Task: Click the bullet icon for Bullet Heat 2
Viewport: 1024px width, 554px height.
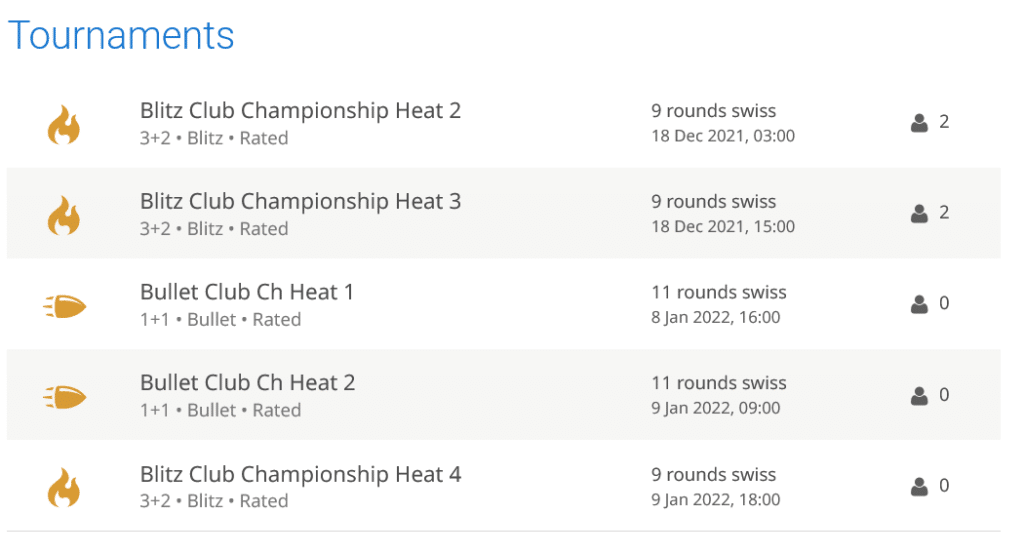Action: [x=65, y=397]
